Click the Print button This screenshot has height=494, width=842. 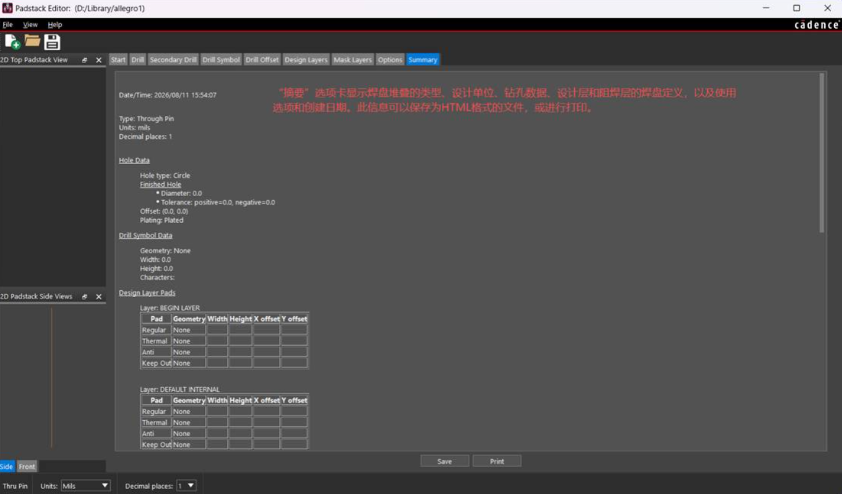(x=497, y=461)
